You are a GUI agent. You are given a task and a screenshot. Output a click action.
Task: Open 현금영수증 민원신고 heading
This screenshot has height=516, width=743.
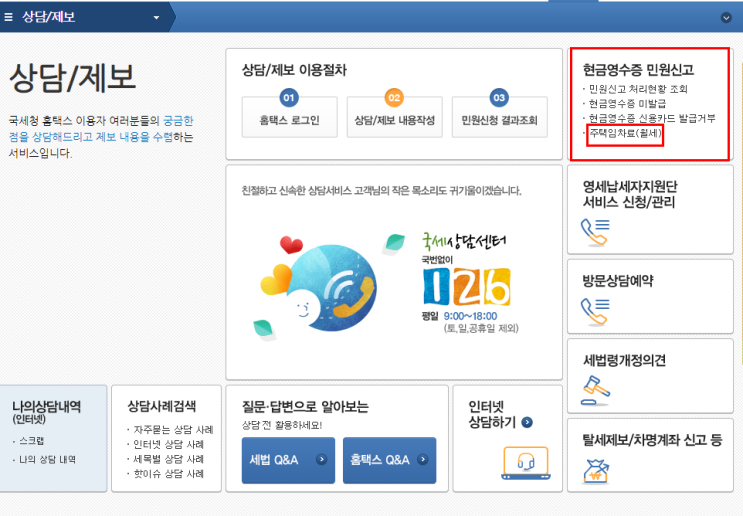point(638,70)
